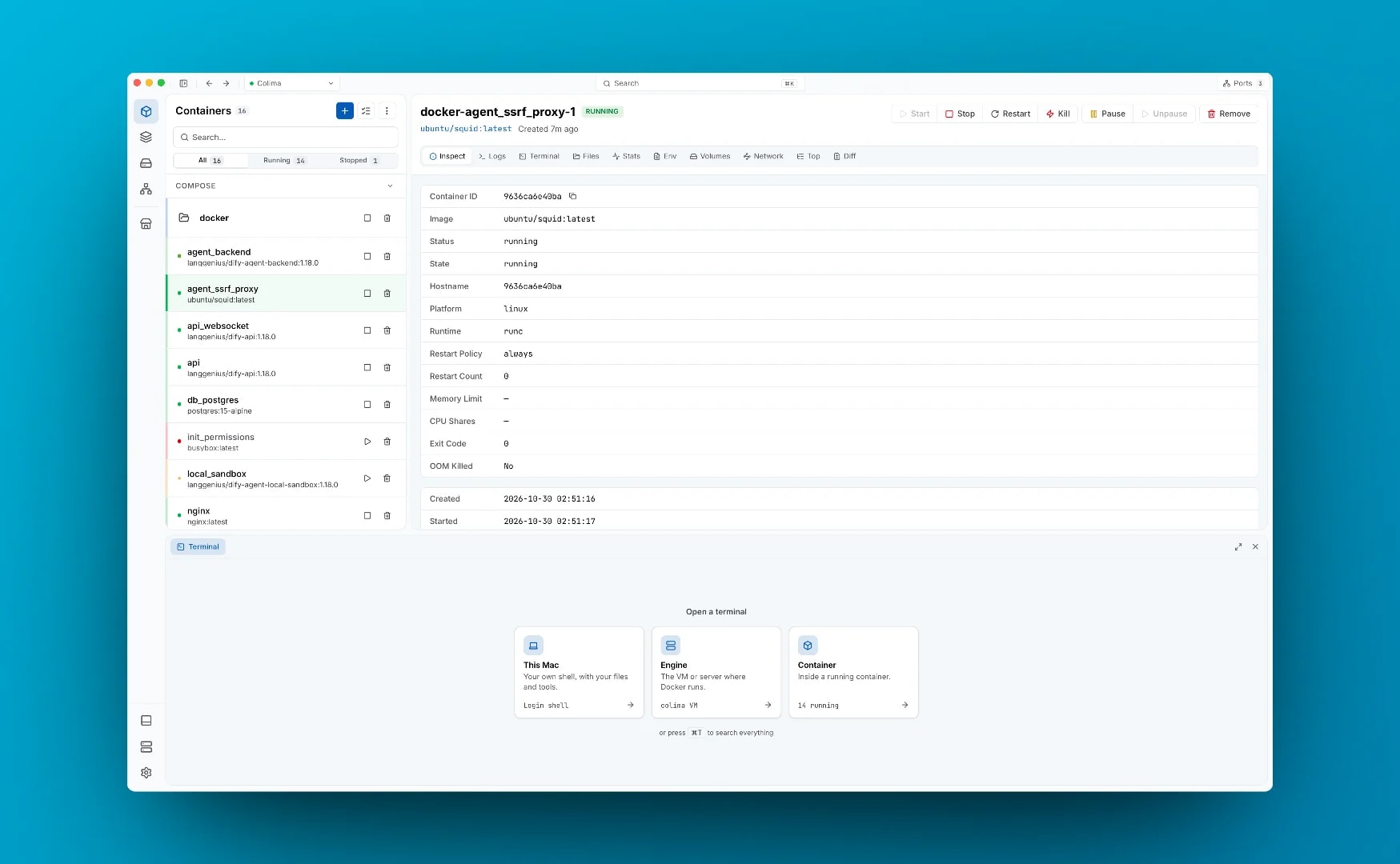Open the Containers sidebar icon

(x=146, y=111)
